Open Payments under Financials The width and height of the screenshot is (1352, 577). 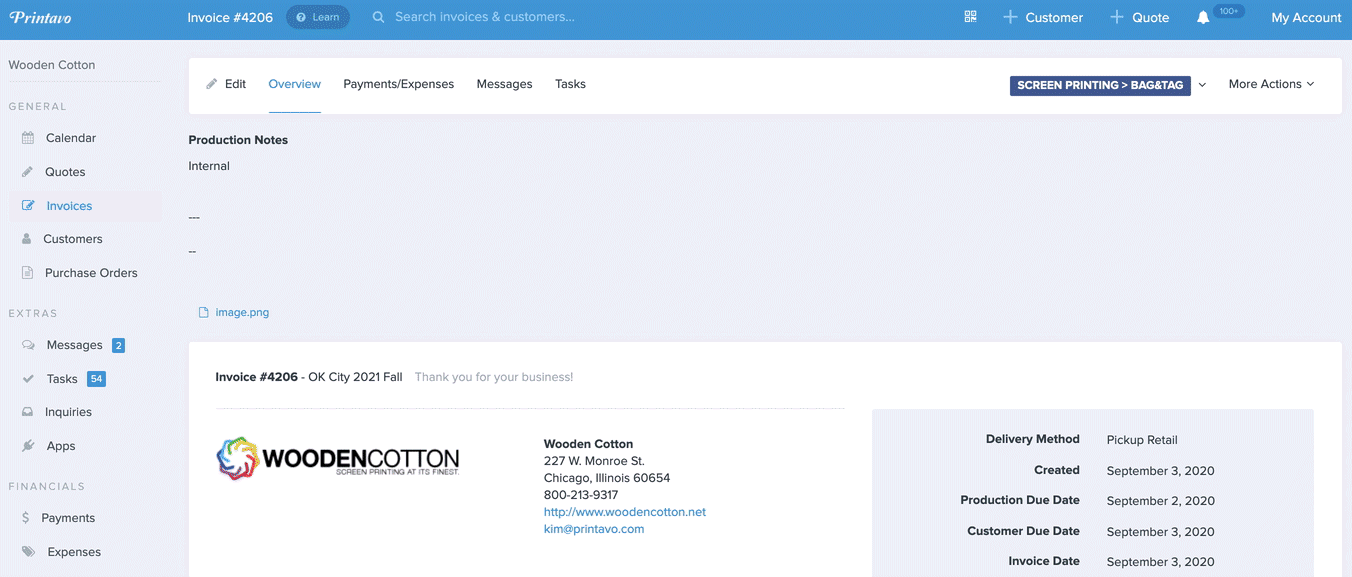point(68,518)
